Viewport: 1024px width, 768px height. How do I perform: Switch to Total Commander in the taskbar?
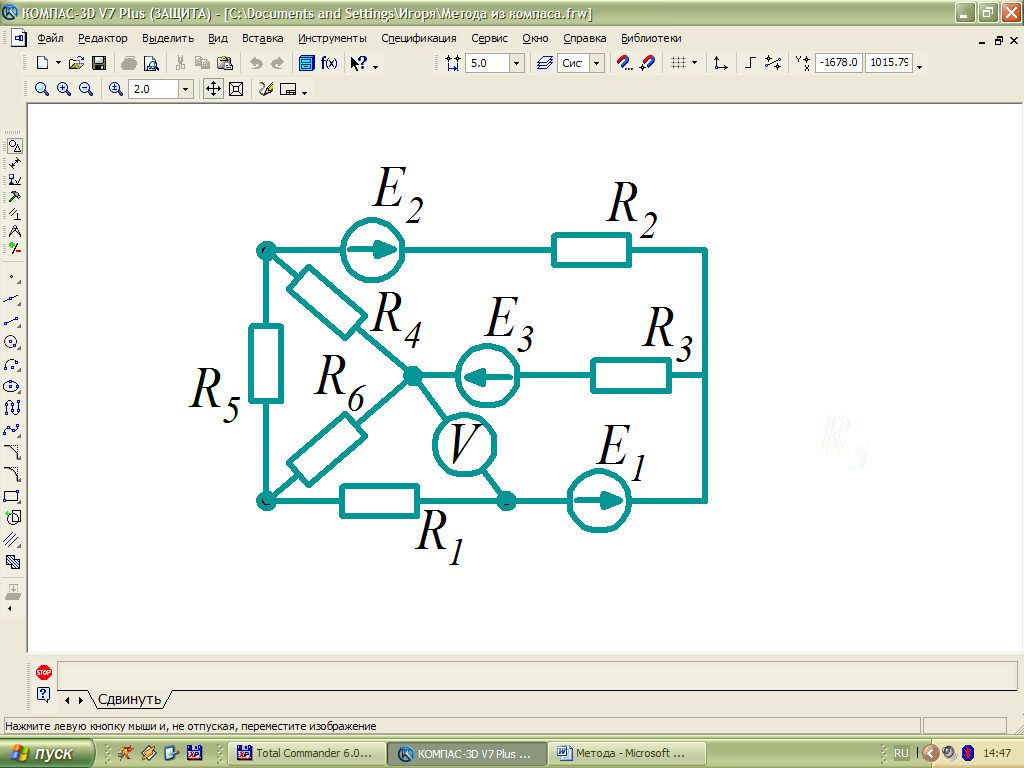point(304,753)
